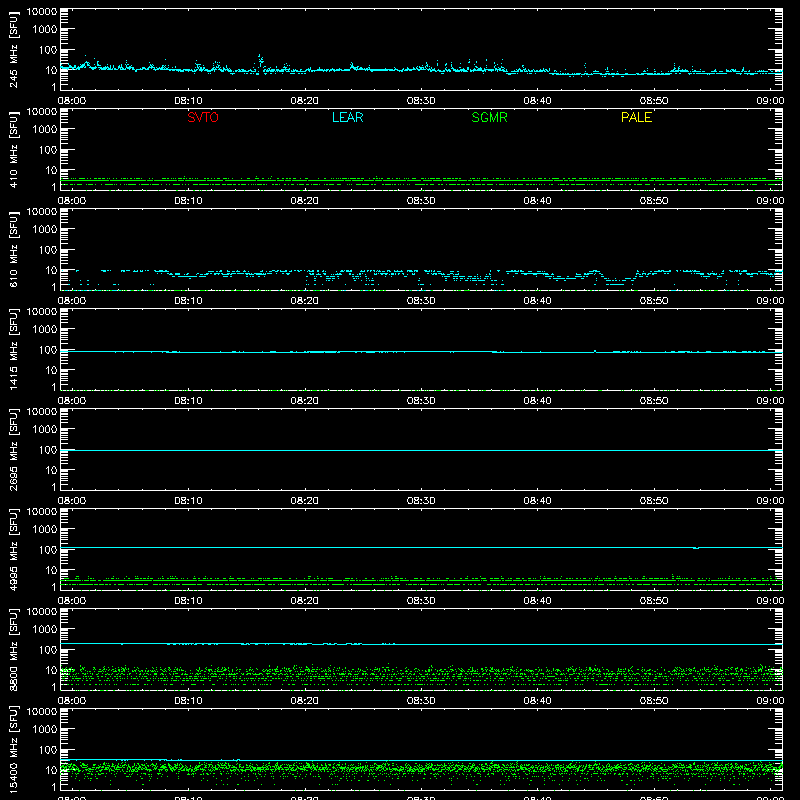Select the 2695 MHz [SFU] axis title

[x=13, y=449]
